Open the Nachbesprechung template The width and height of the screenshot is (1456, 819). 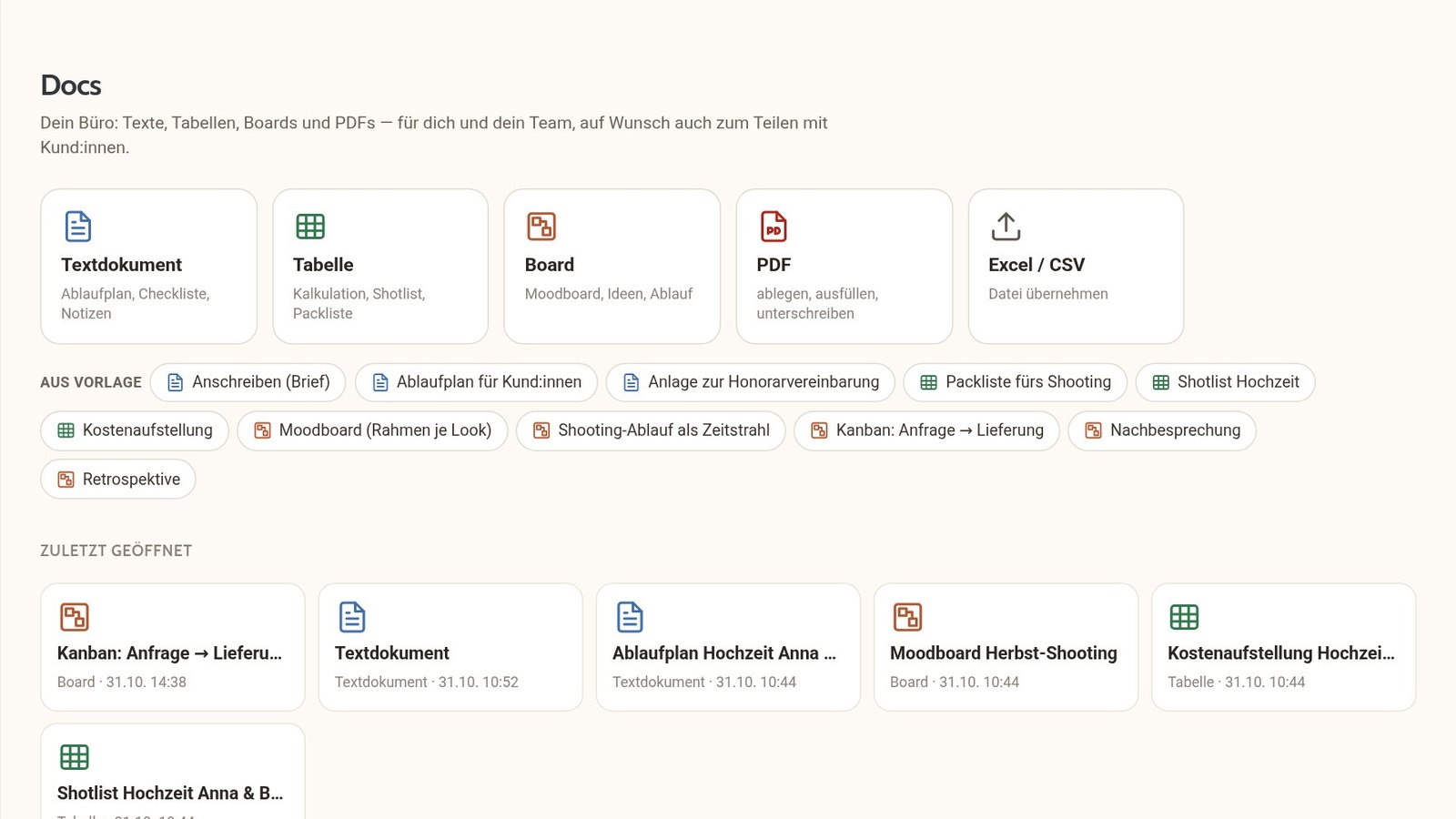(1162, 430)
